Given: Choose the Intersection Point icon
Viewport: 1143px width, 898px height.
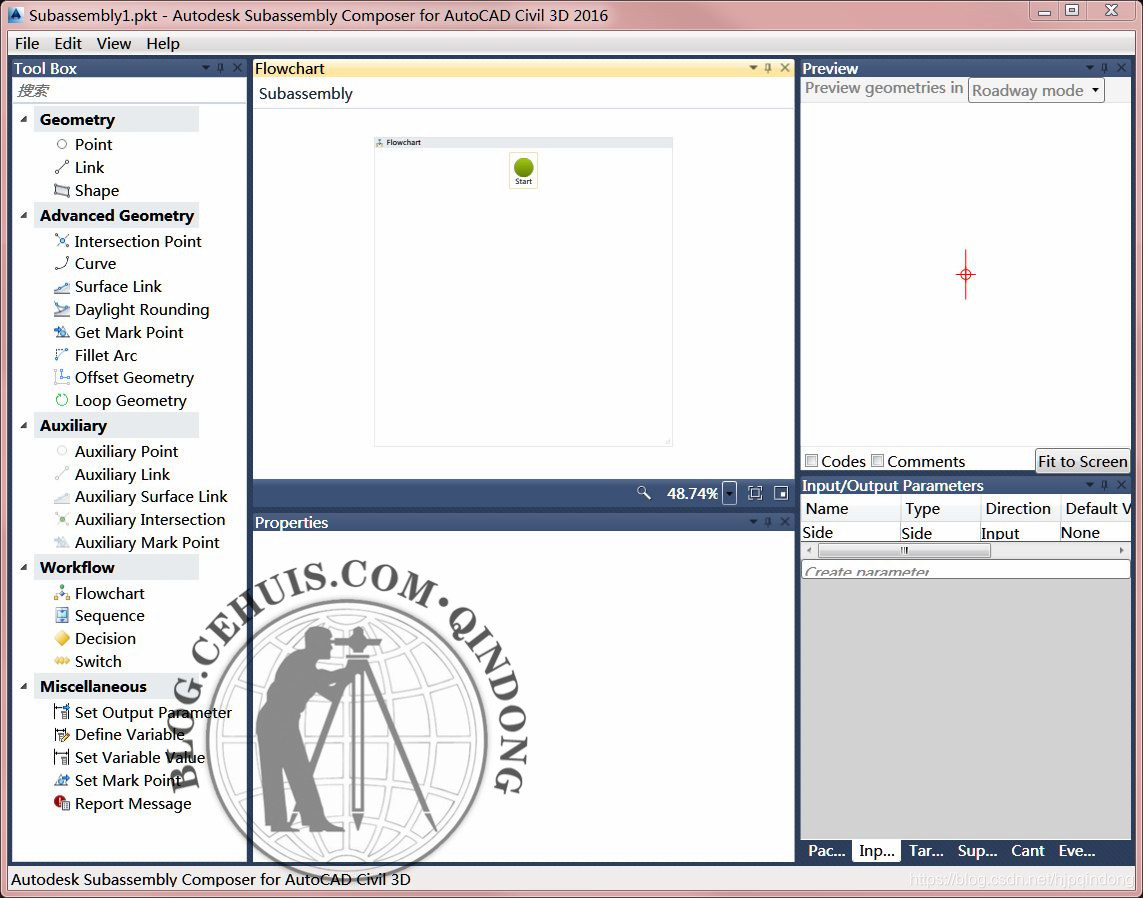Looking at the screenshot, I should click(62, 241).
